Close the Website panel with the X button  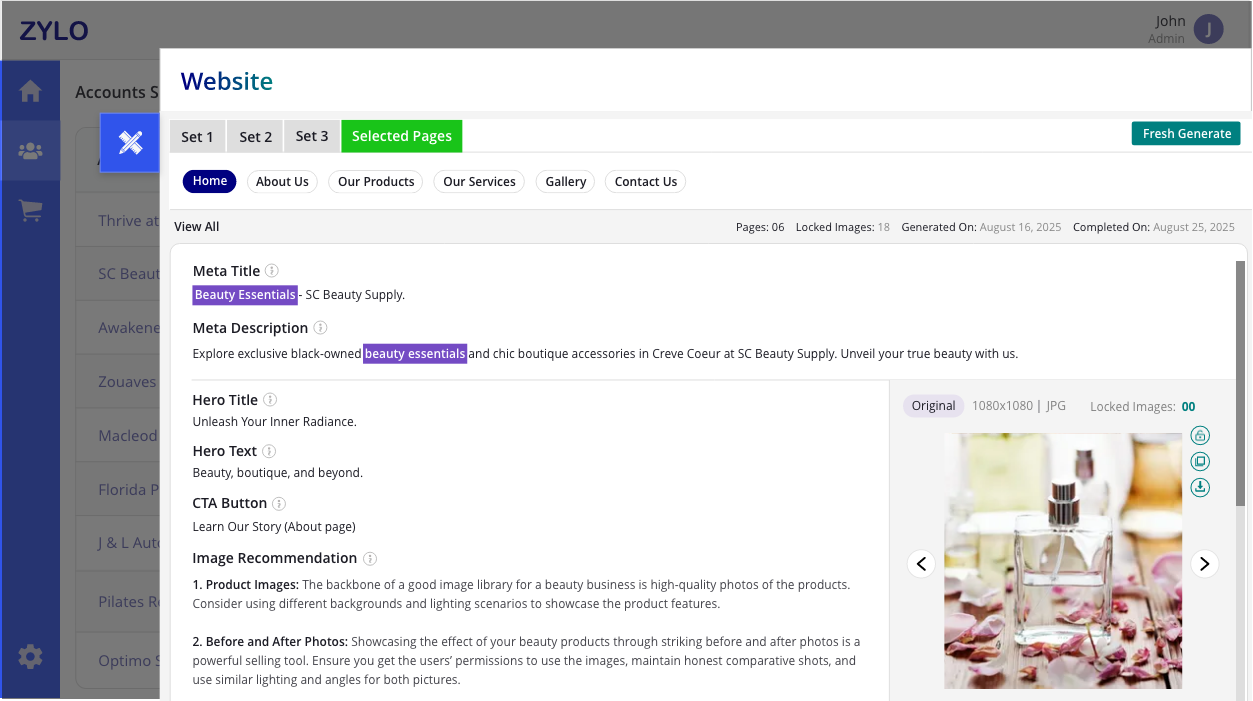tap(130, 142)
